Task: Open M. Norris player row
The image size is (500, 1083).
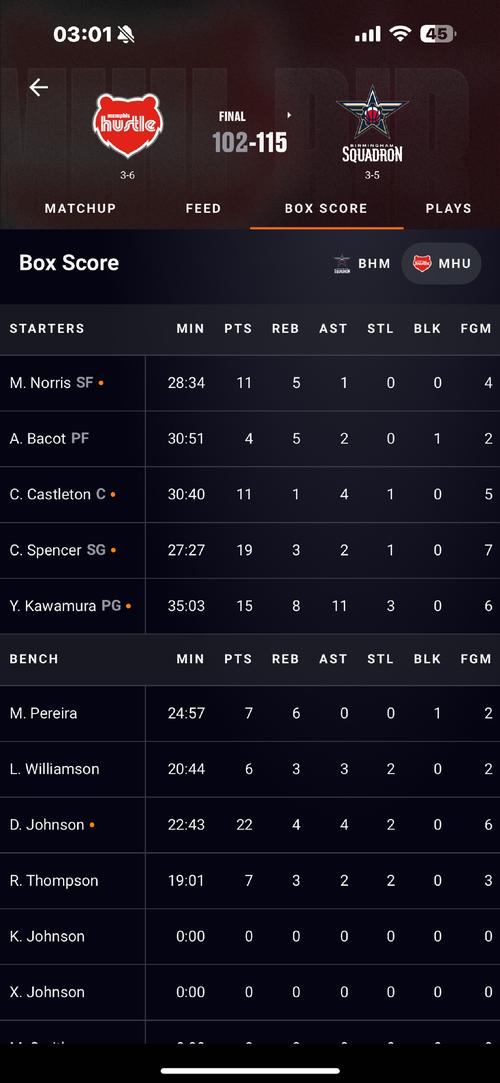Action: [250, 383]
